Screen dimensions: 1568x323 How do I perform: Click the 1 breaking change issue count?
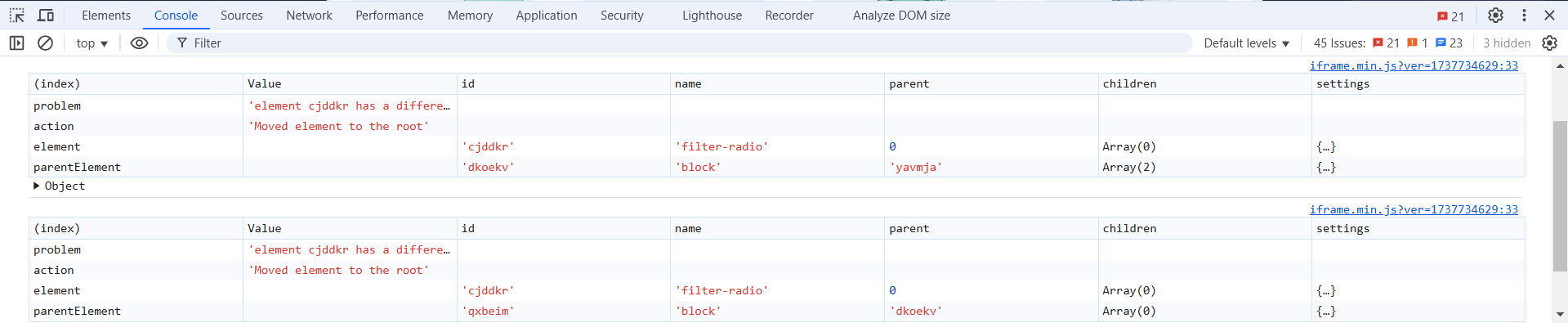click(1418, 43)
